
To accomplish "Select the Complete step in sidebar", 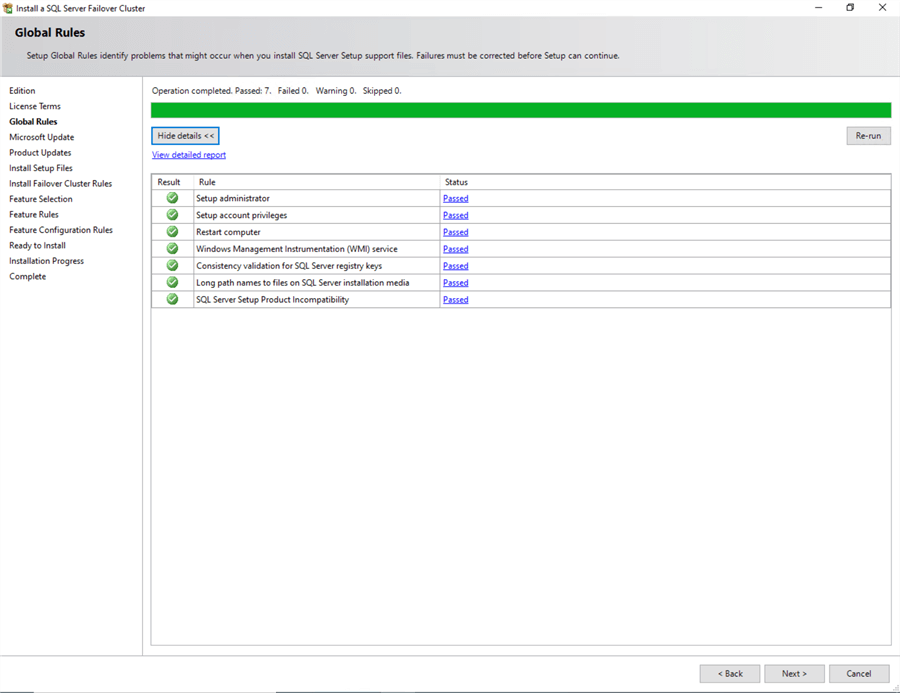I will pos(28,277).
